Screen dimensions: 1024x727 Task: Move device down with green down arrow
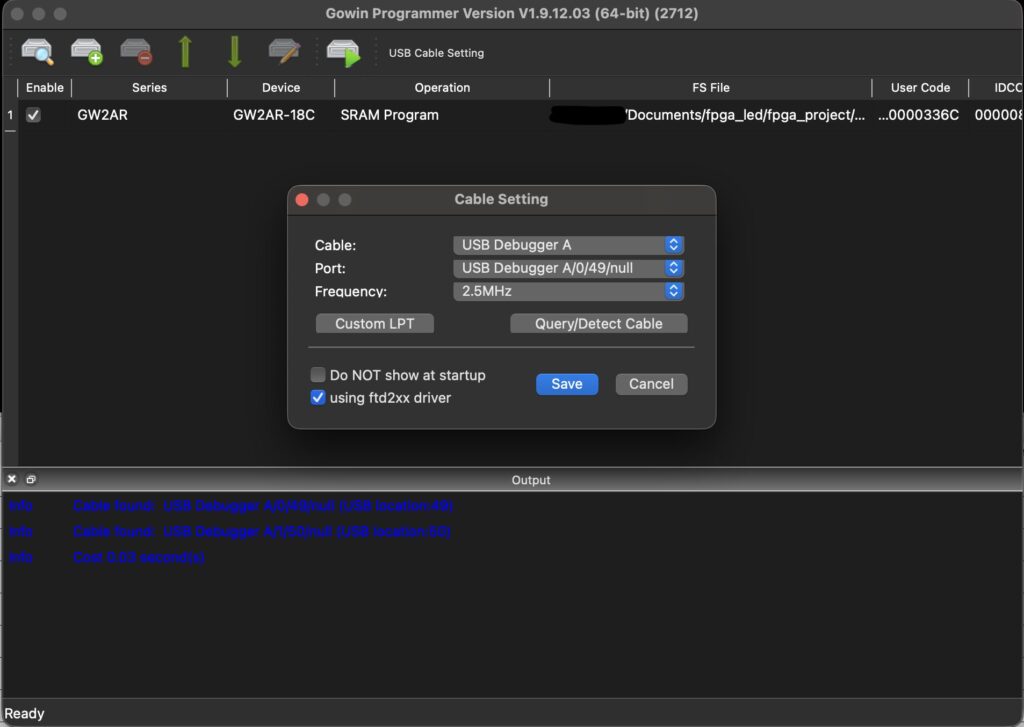tap(234, 52)
